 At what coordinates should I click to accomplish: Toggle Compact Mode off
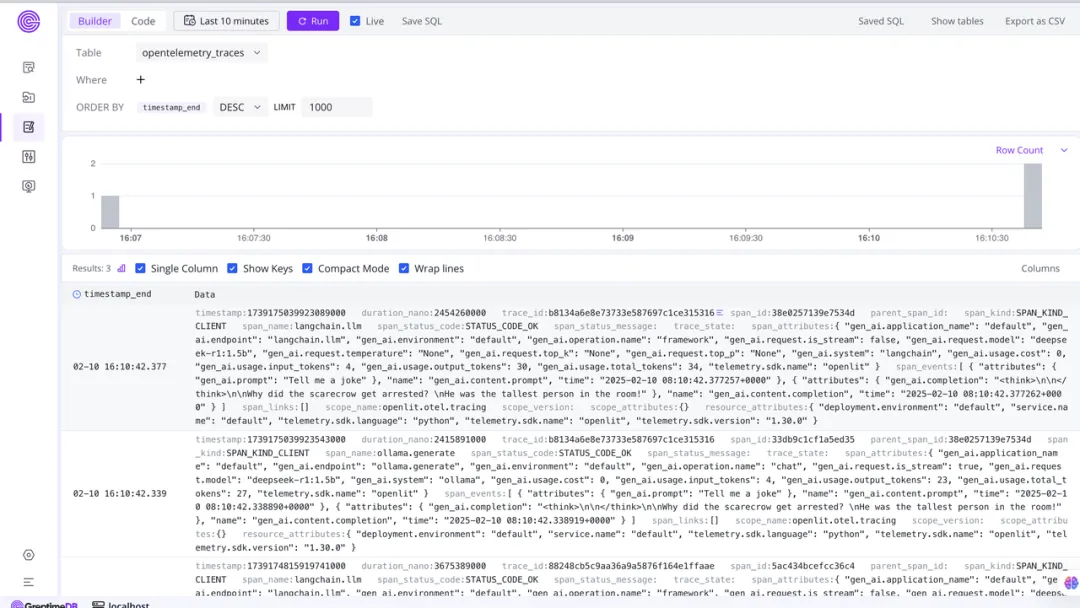[307, 268]
